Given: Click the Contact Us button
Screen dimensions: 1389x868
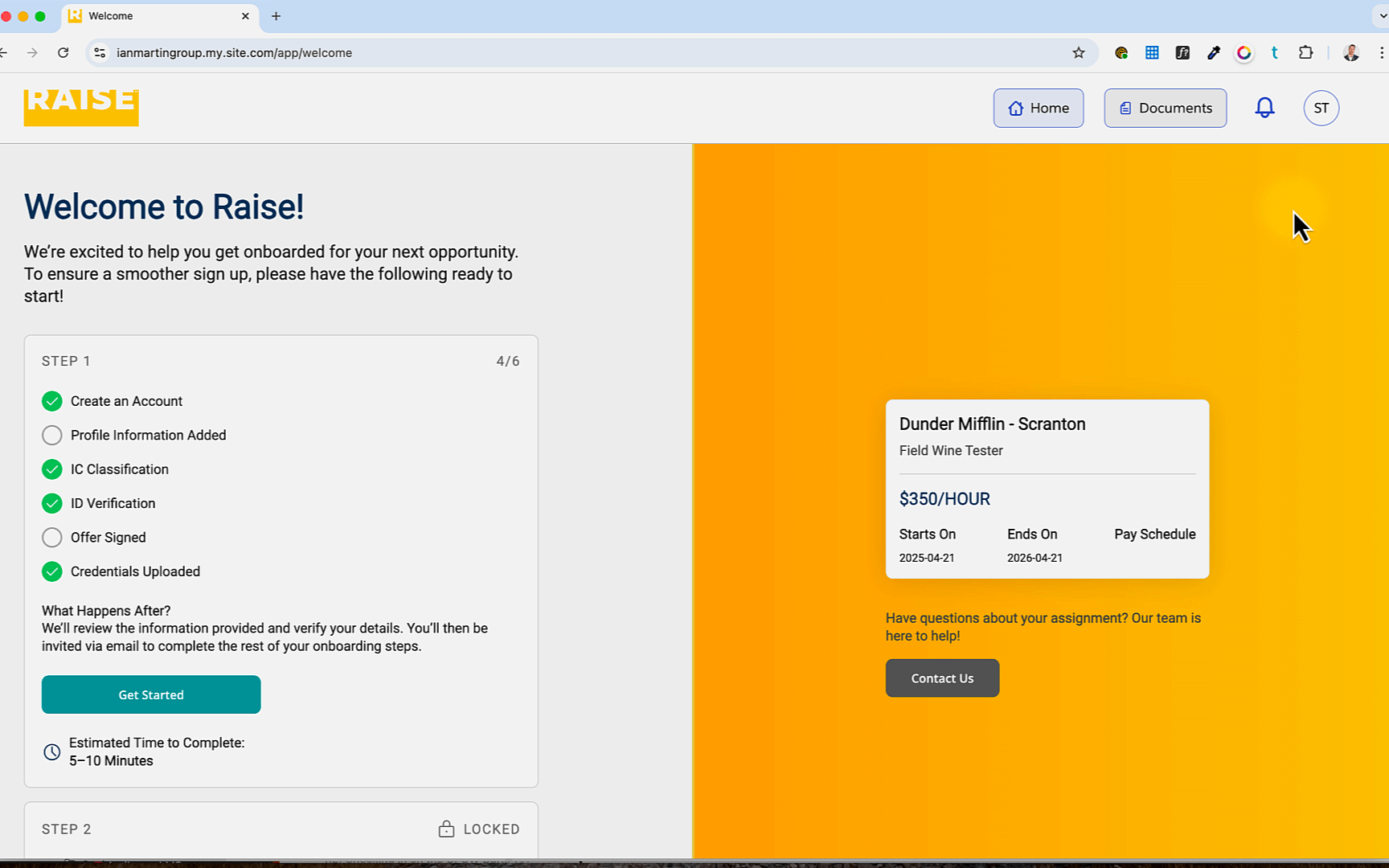Looking at the screenshot, I should click(x=942, y=678).
